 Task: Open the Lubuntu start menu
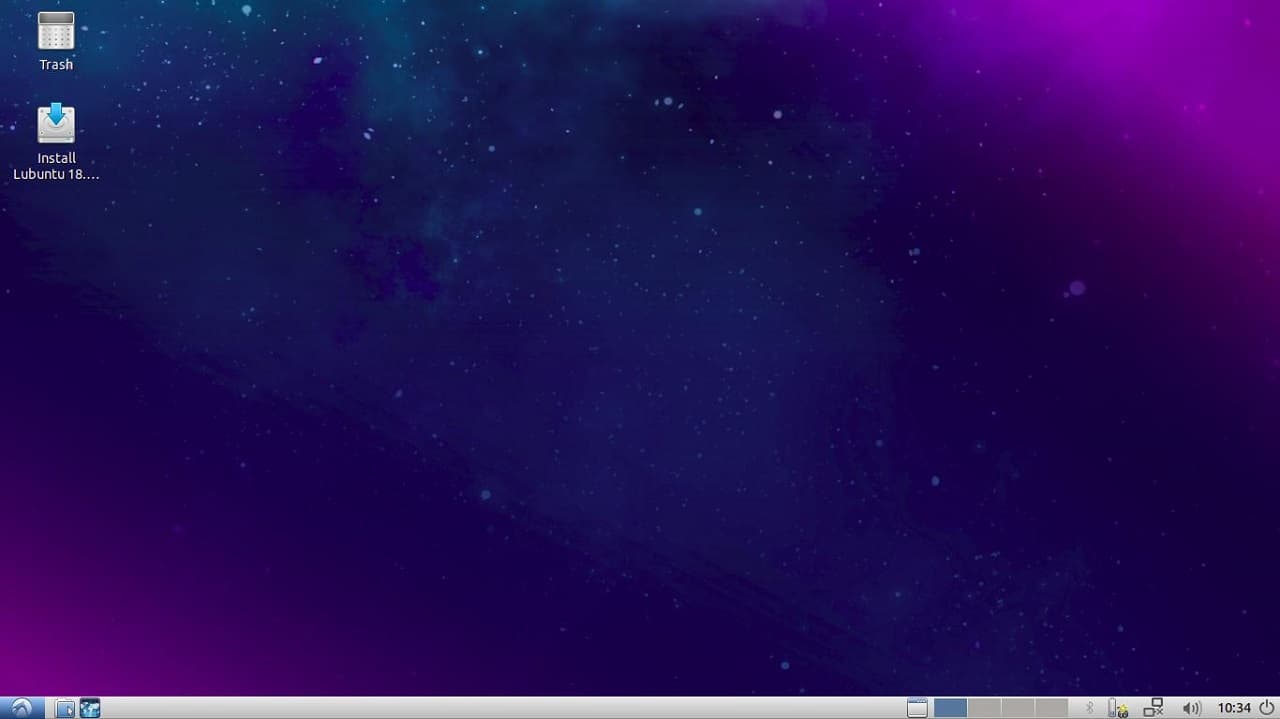[21, 708]
